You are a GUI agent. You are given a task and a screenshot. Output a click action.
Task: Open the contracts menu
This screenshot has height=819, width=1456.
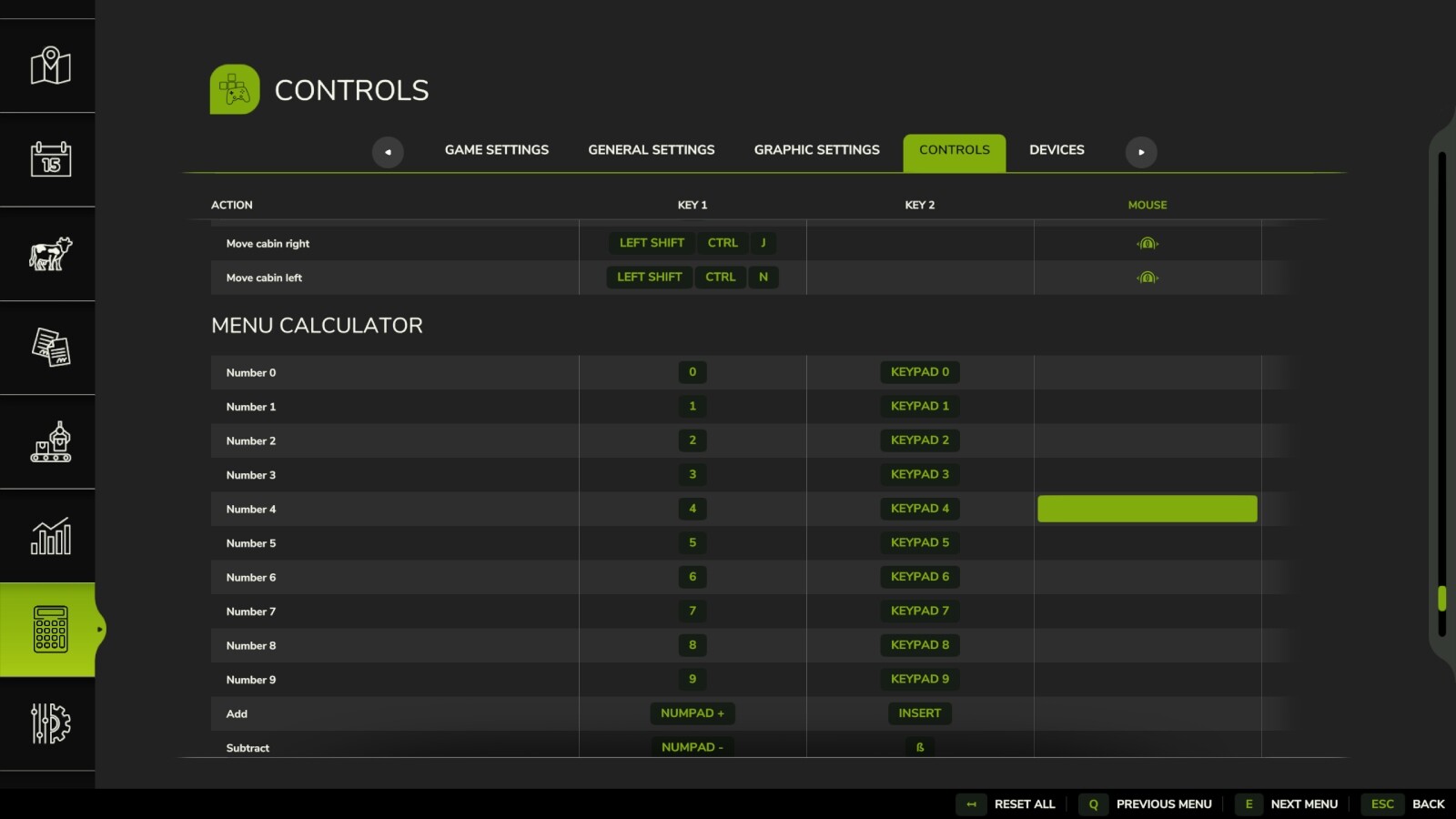48,349
